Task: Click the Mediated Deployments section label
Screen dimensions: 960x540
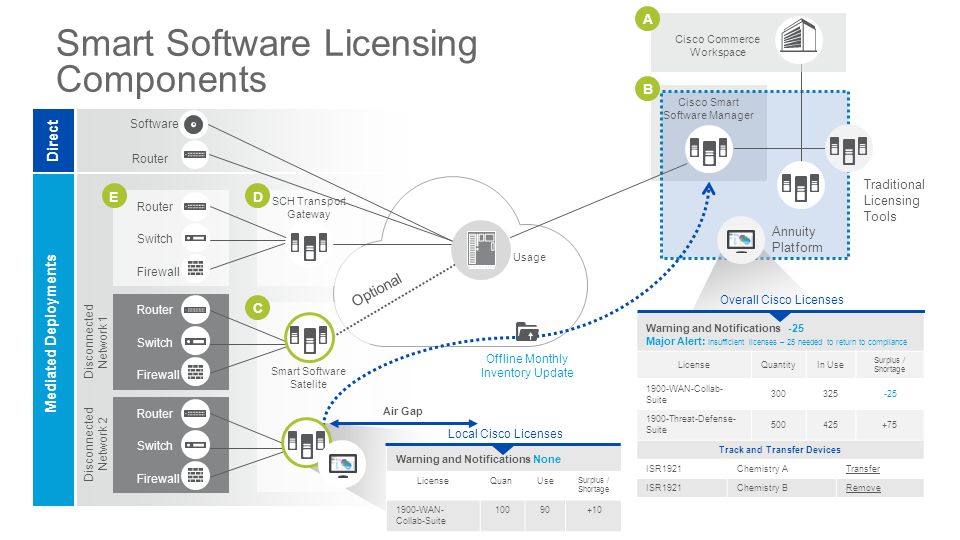Action: [53, 340]
